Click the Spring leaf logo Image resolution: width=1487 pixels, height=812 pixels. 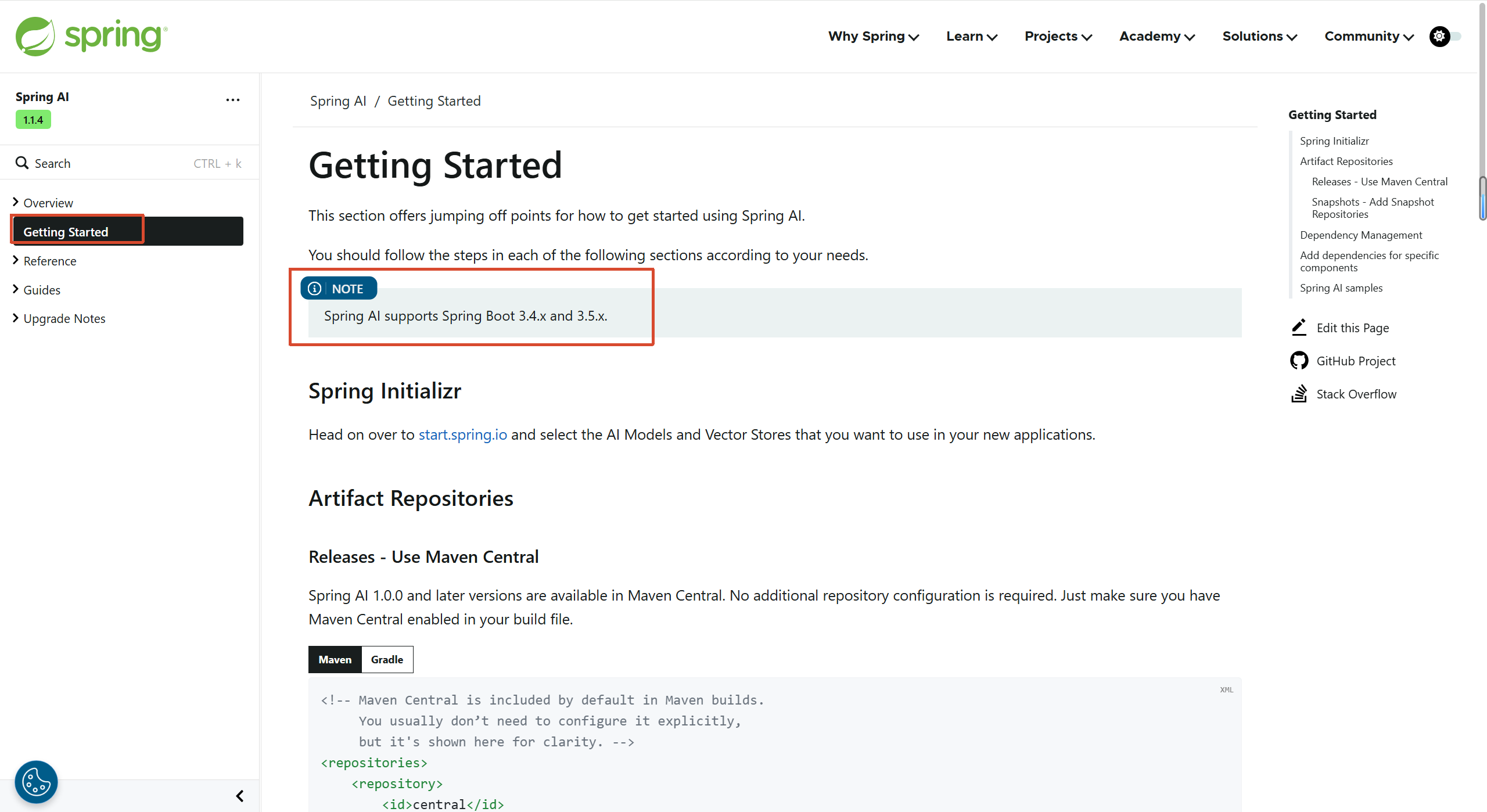pos(35,36)
